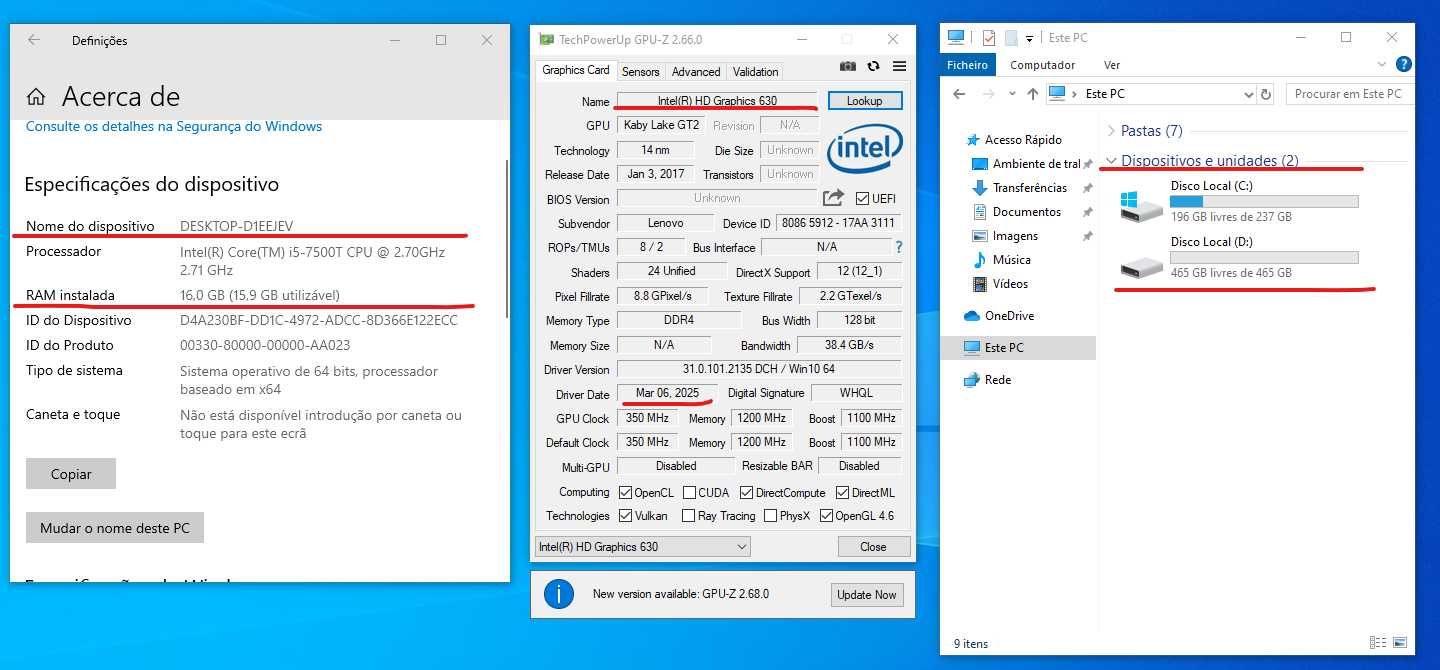Open the Computador ribbon tab
The width and height of the screenshot is (1440, 670).
pos(1042,65)
